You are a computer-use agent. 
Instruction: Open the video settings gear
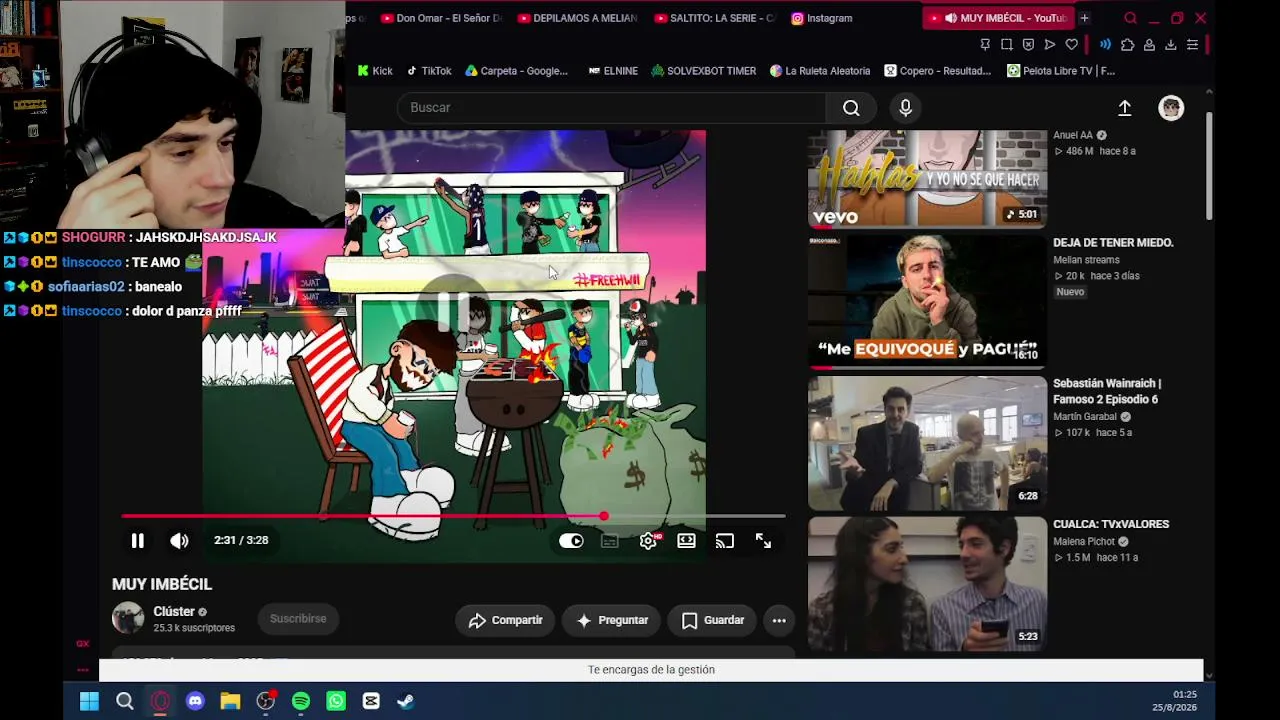(x=648, y=541)
